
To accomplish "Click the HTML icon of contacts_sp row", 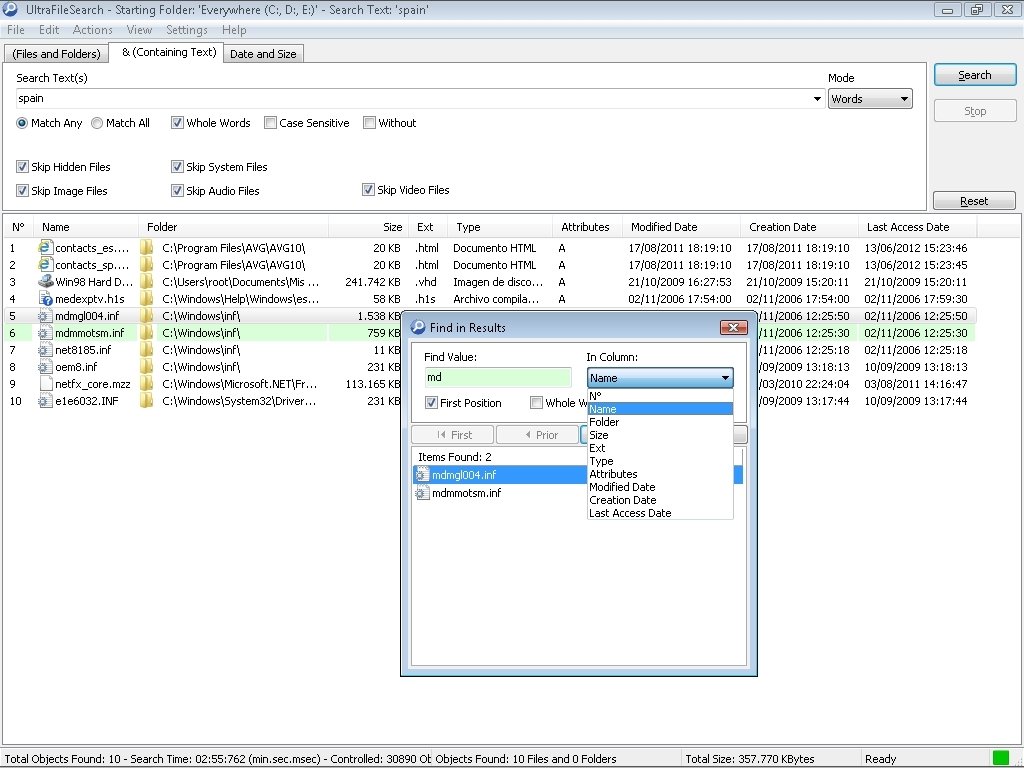I will 45,264.
